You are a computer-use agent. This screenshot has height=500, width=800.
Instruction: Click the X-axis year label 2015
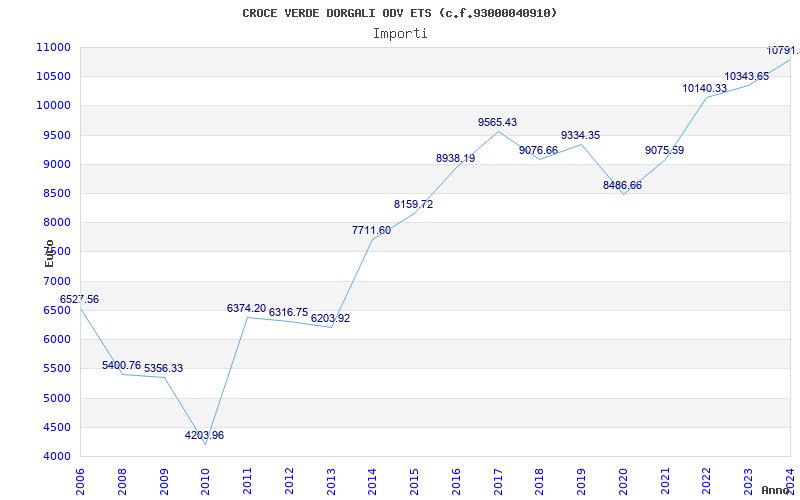pos(414,482)
